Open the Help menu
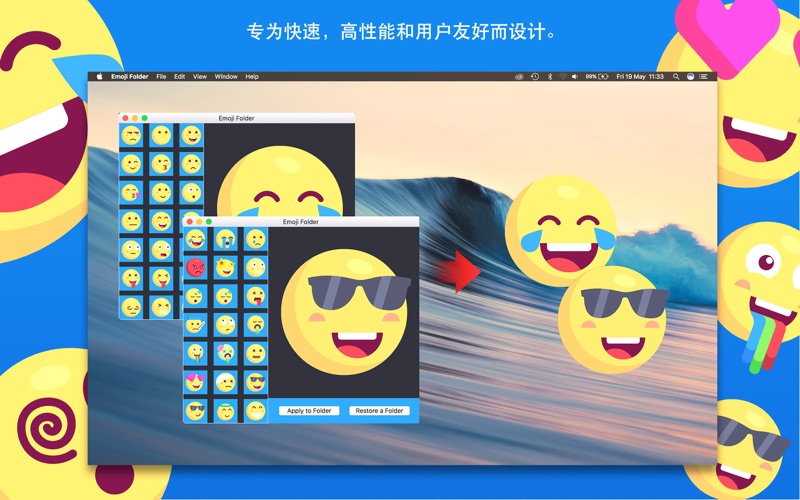800x500 pixels. click(252, 77)
